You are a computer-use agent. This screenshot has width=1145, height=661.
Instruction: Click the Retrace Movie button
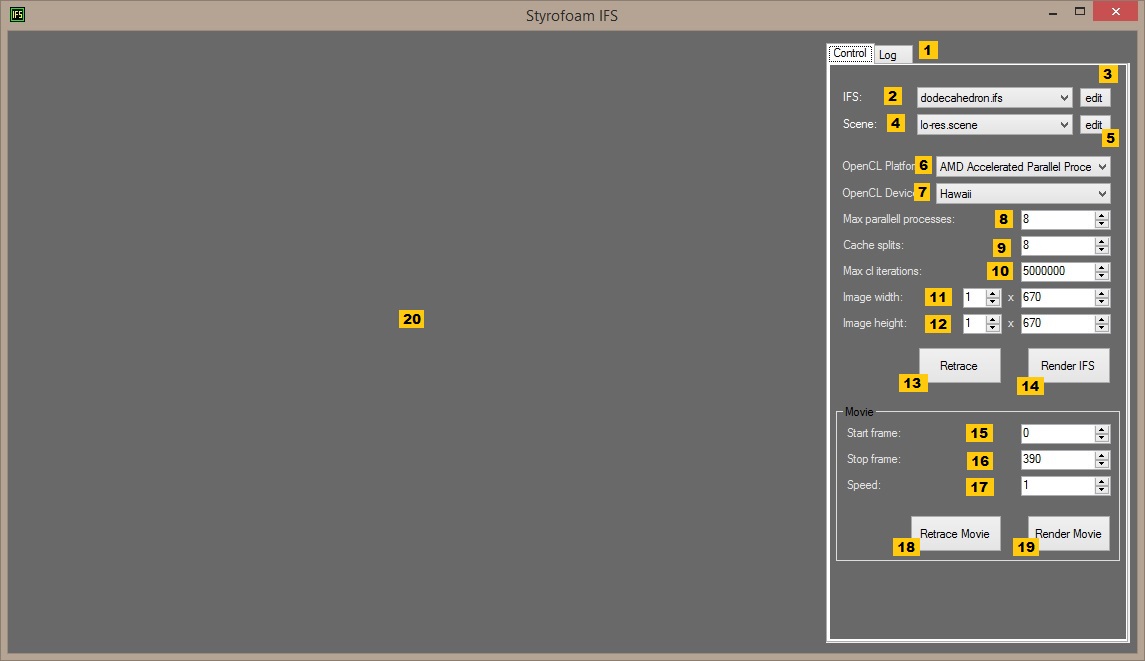click(x=955, y=533)
